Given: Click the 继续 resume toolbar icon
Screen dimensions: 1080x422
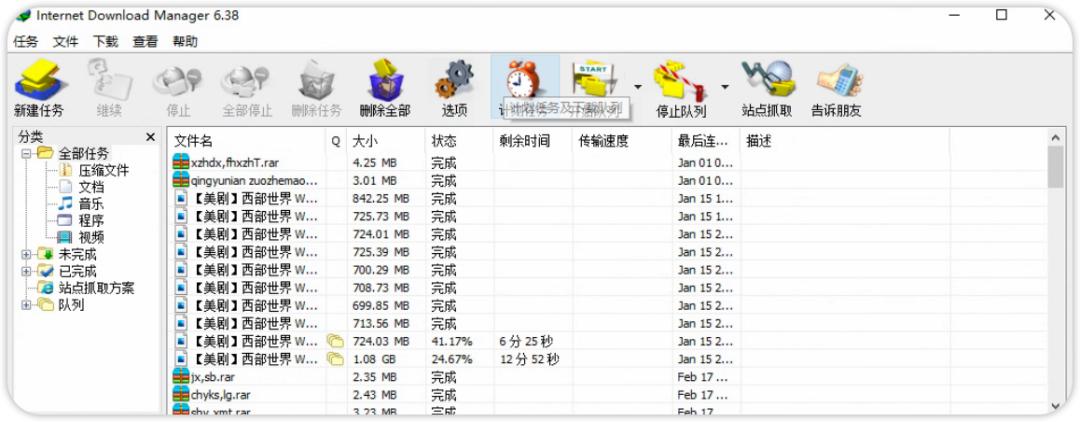Looking at the screenshot, I should (x=109, y=80).
